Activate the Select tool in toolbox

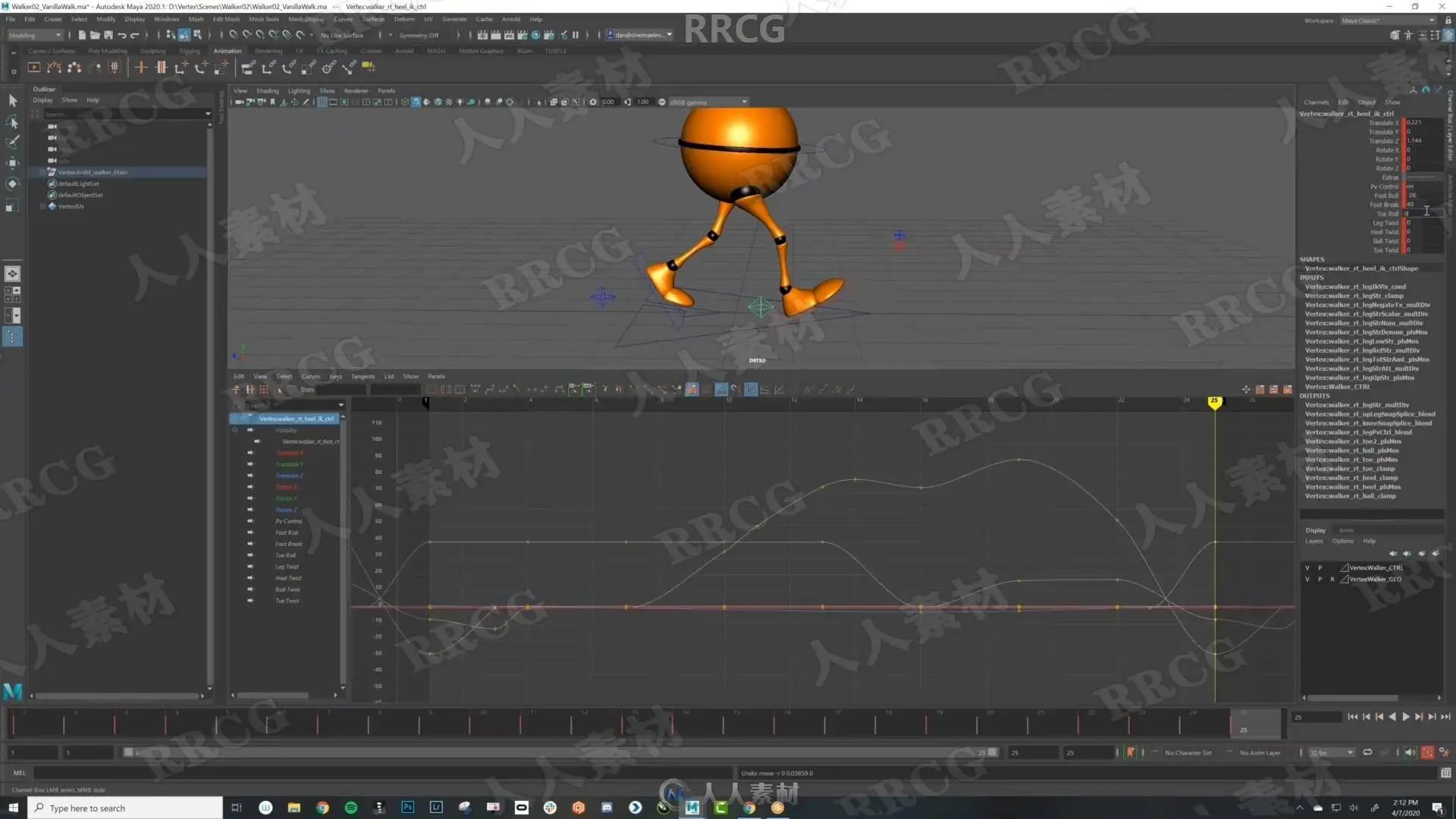click(12, 100)
